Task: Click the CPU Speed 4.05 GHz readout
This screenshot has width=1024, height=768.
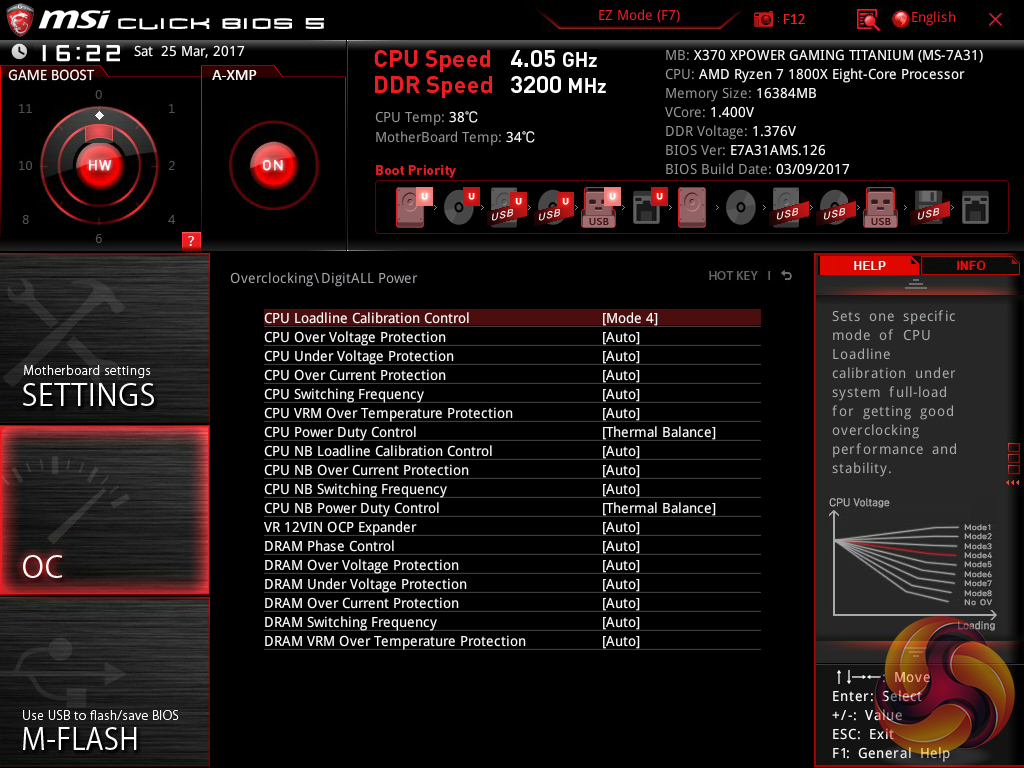Action: 485,59
